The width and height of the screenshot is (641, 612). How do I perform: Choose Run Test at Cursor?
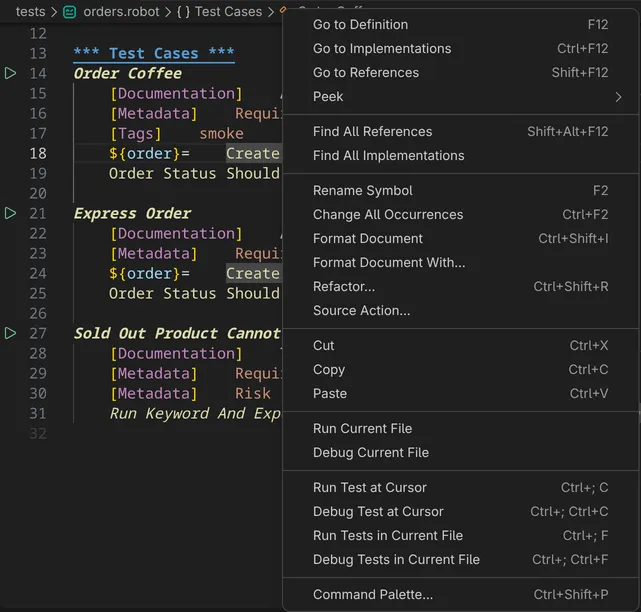(460, 487)
